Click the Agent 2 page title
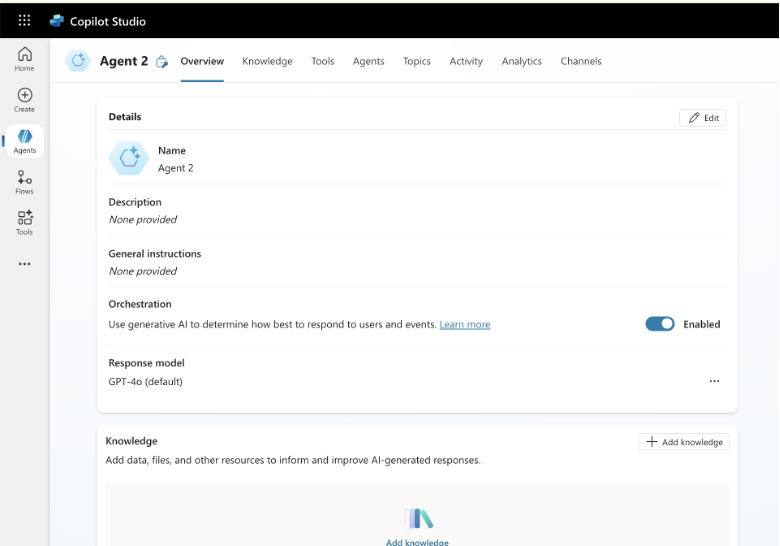This screenshot has height=546, width=780. 124,61
